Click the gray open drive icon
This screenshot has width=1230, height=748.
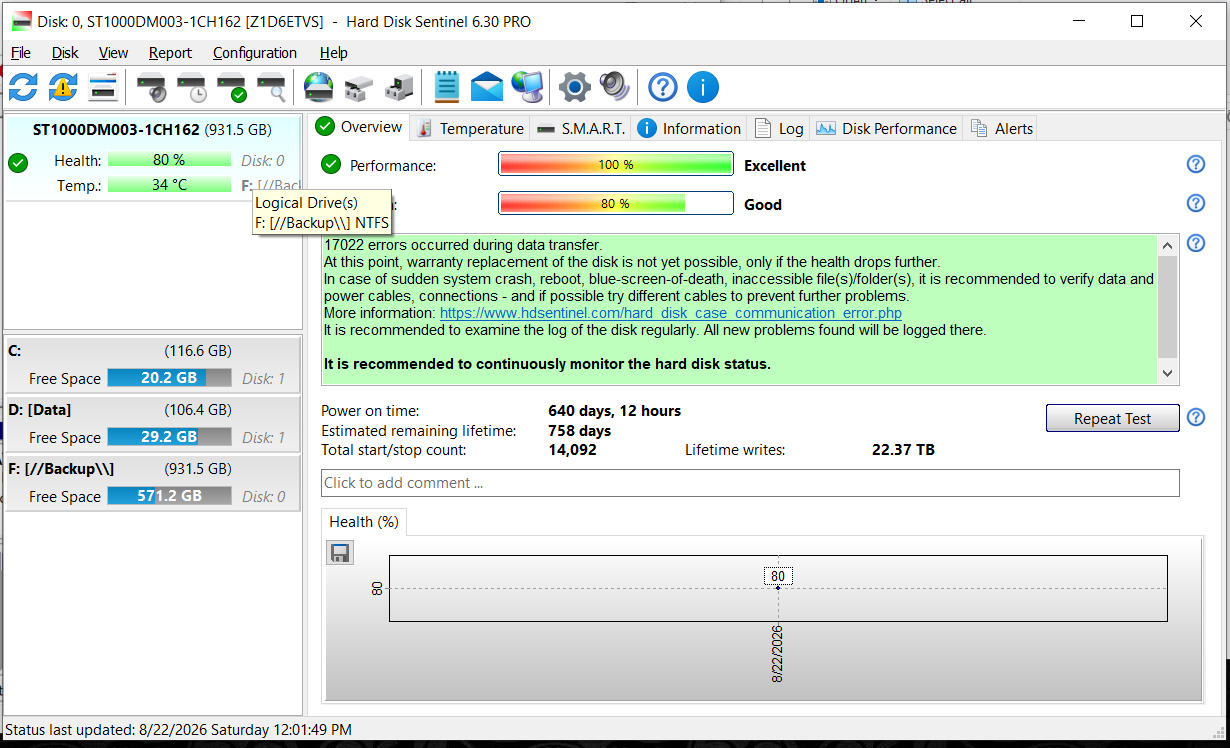(358, 88)
